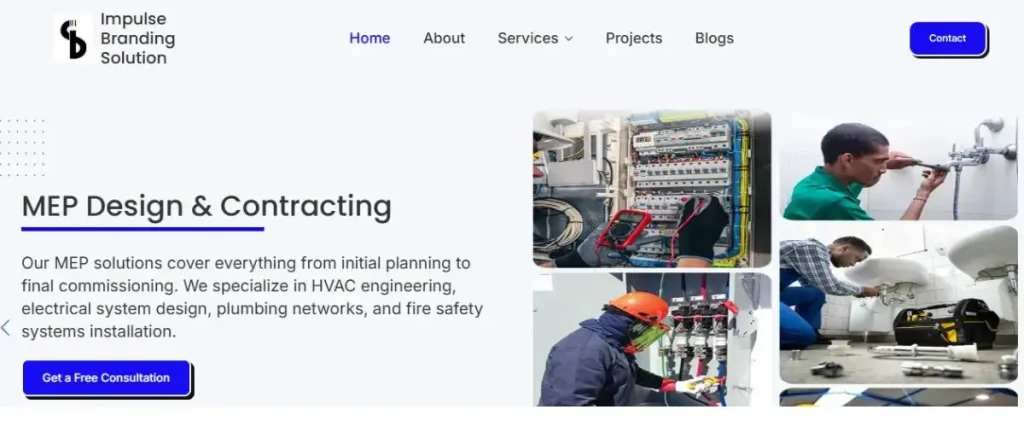This screenshot has height=427, width=1024.
Task: Go to the Home page link
Action: 369,38
